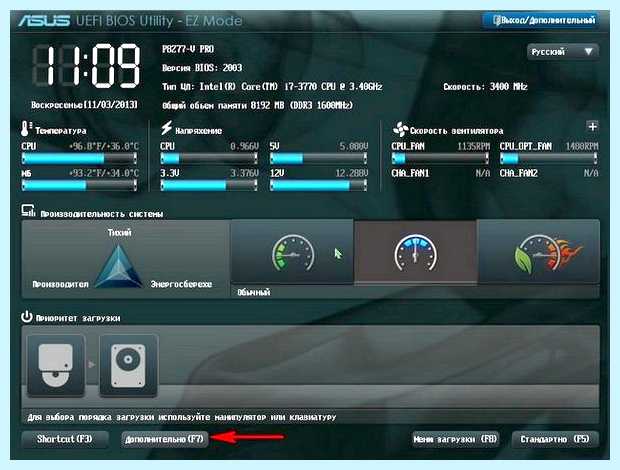This screenshot has width=620, height=470.
Task: Click the P8Z77-V PRO model text
Action: 188,49
